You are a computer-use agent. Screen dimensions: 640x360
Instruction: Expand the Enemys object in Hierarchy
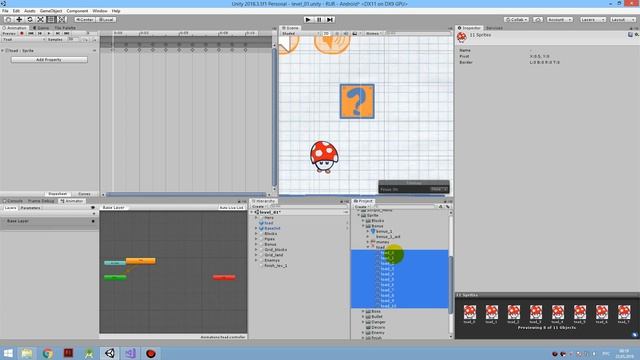point(256,260)
